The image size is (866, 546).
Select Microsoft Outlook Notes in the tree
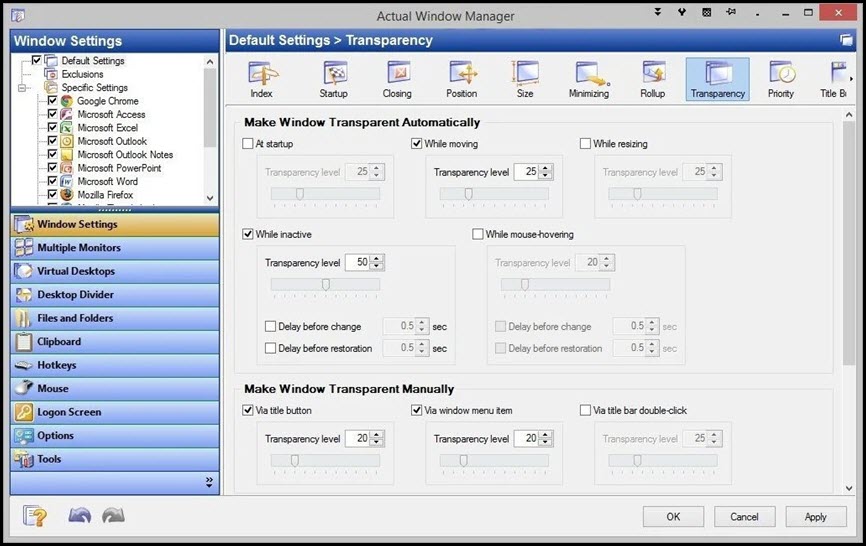click(x=125, y=155)
